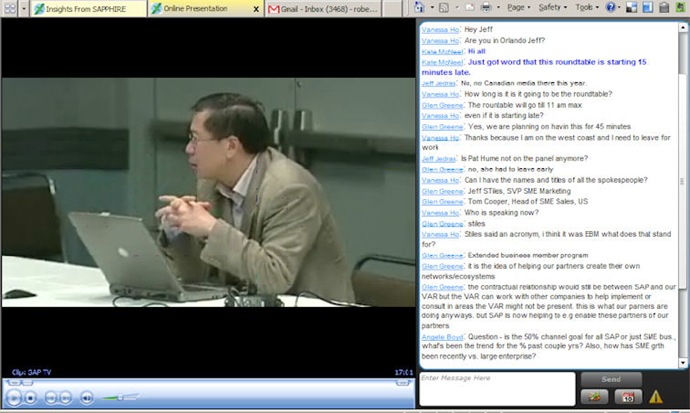The height and width of the screenshot is (413, 690).
Task: Mute the media player audio
Action: pos(86,397)
